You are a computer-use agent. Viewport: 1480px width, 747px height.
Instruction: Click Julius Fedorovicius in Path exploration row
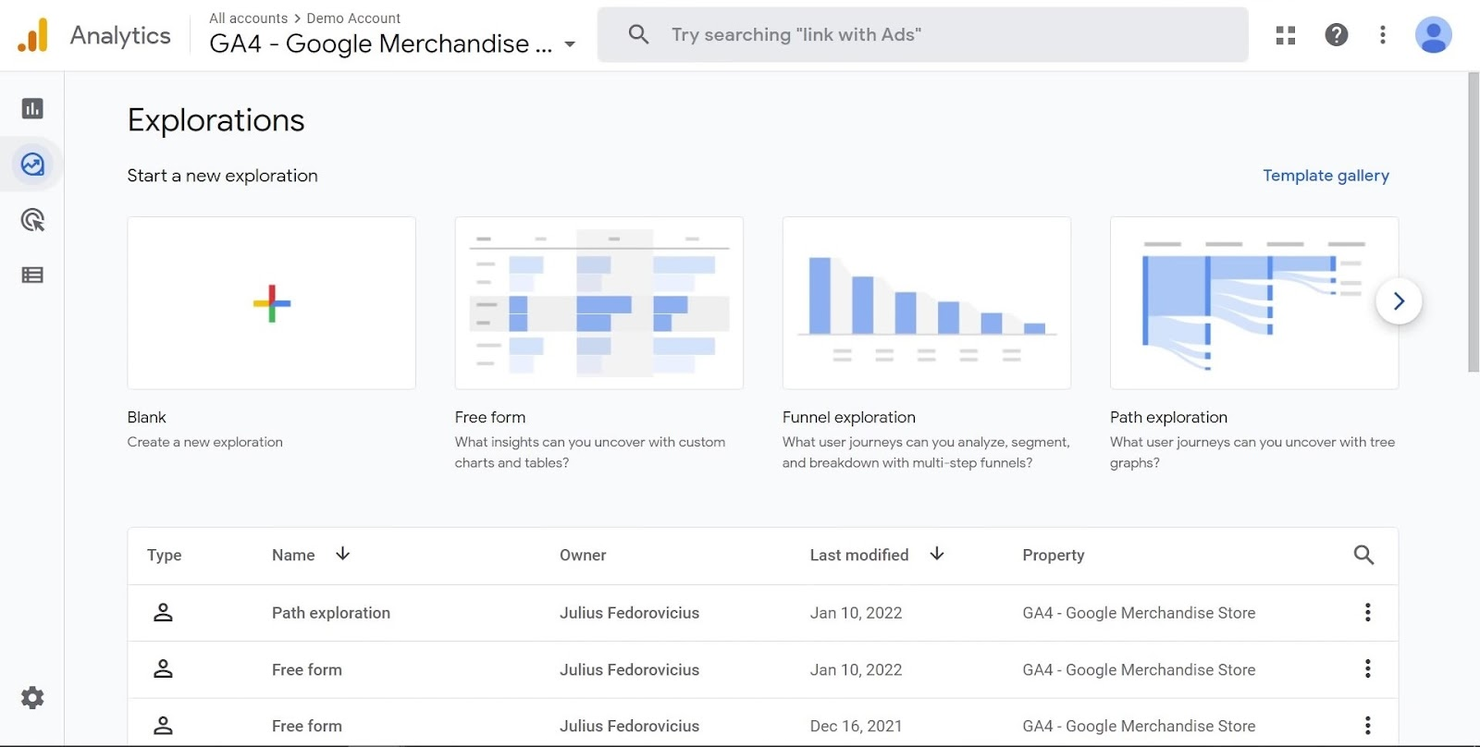coord(629,613)
